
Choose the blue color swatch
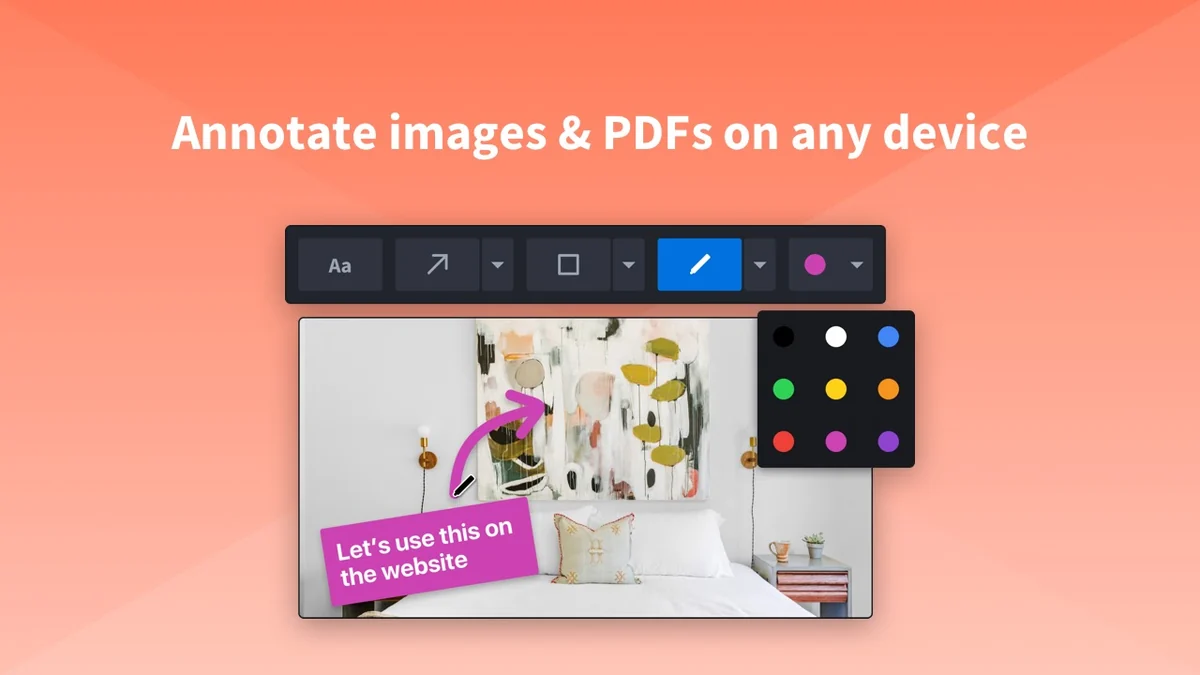pos(888,337)
